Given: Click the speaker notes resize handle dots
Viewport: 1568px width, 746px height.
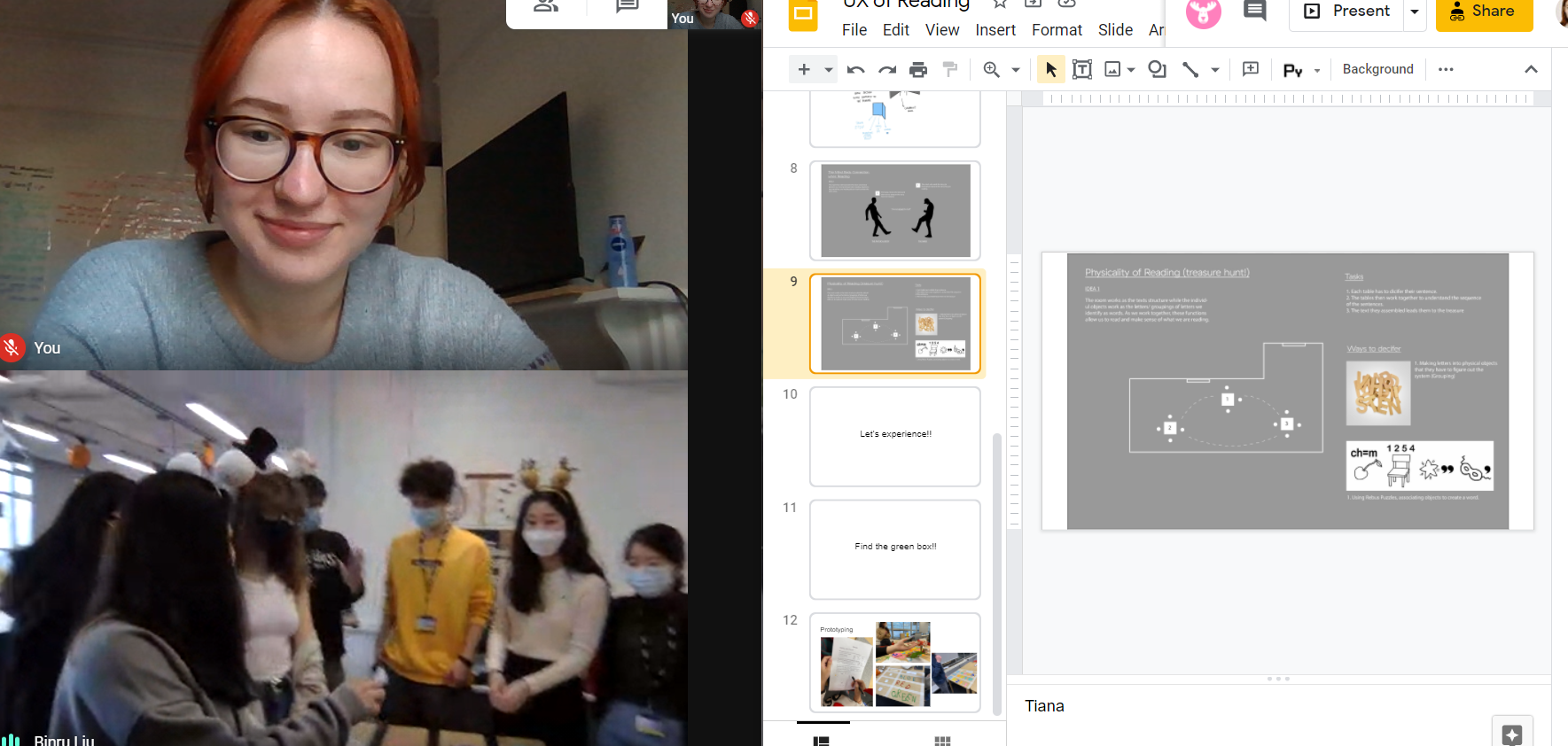Looking at the screenshot, I should [1278, 679].
